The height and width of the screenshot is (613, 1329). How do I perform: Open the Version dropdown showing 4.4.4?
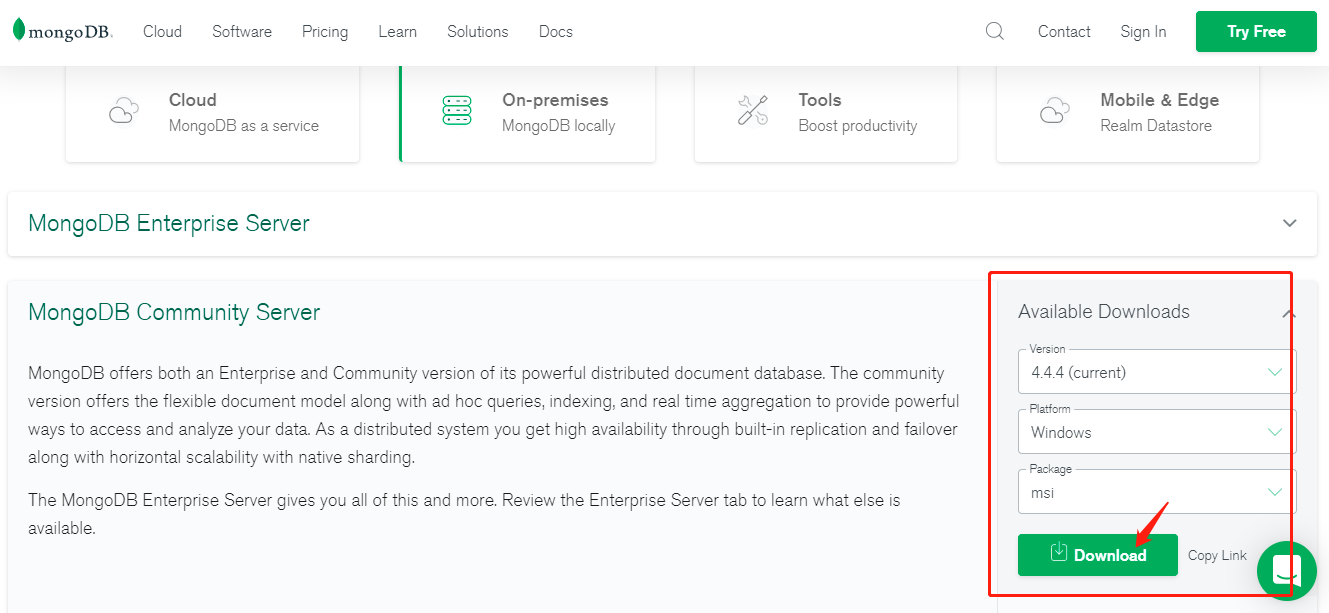click(x=1157, y=371)
